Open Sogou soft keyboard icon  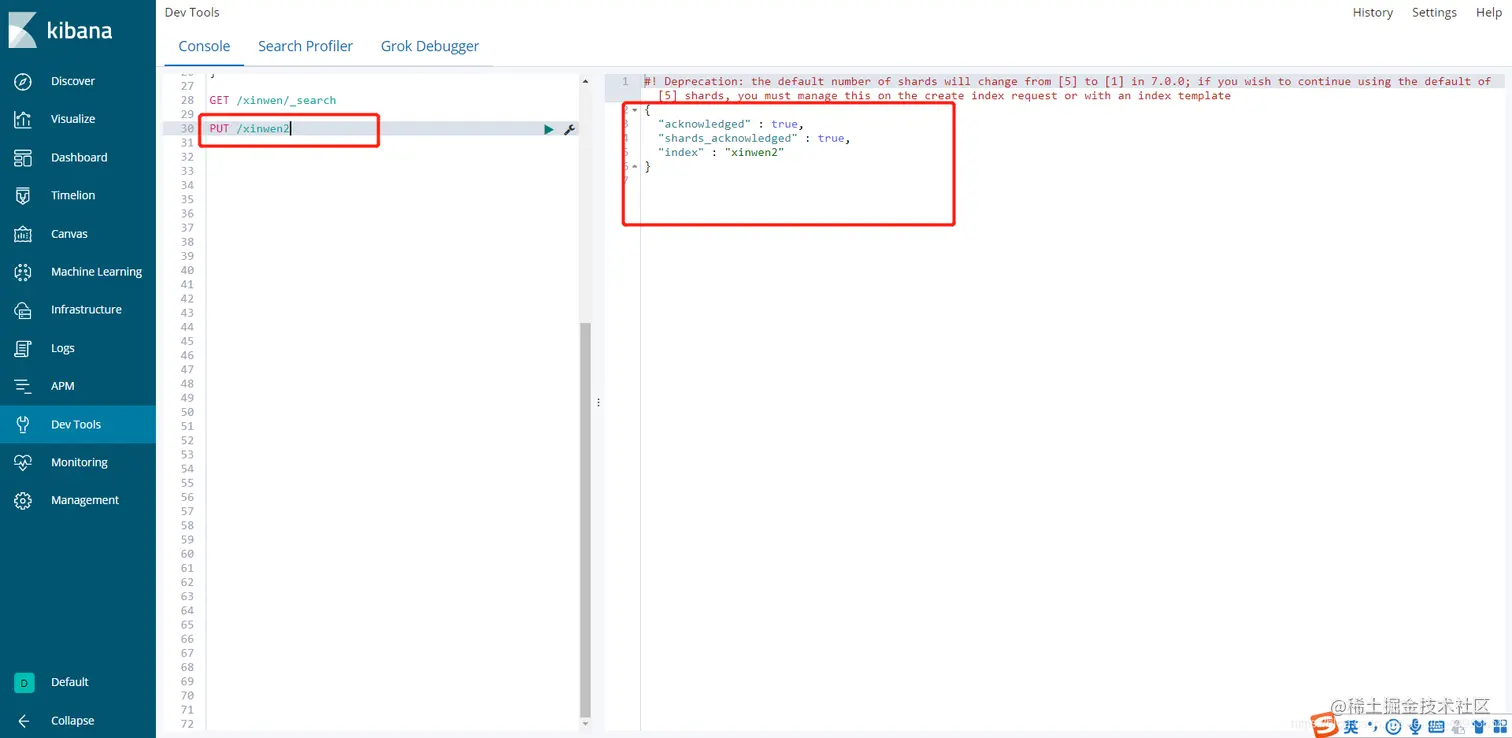(1436, 727)
